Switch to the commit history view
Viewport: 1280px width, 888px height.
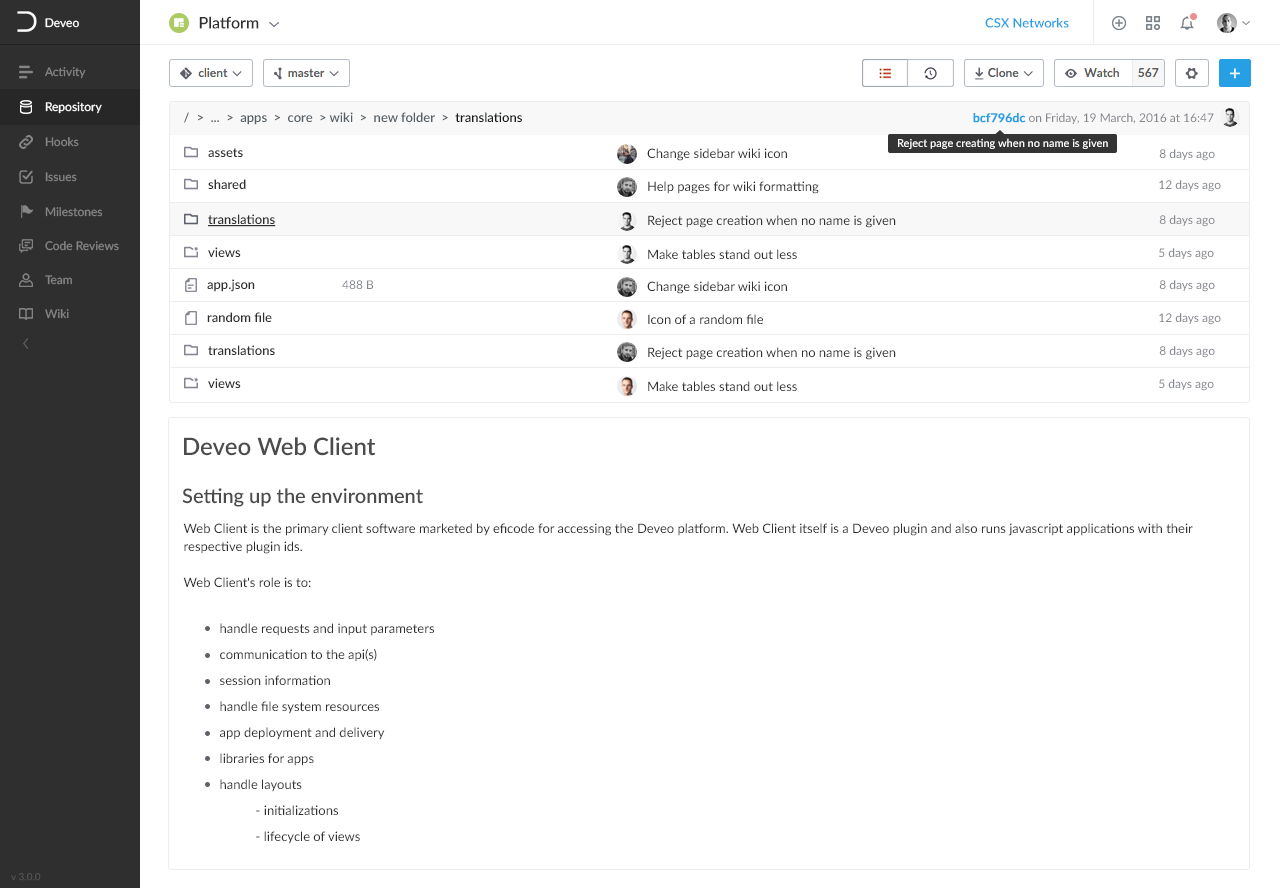tap(931, 73)
